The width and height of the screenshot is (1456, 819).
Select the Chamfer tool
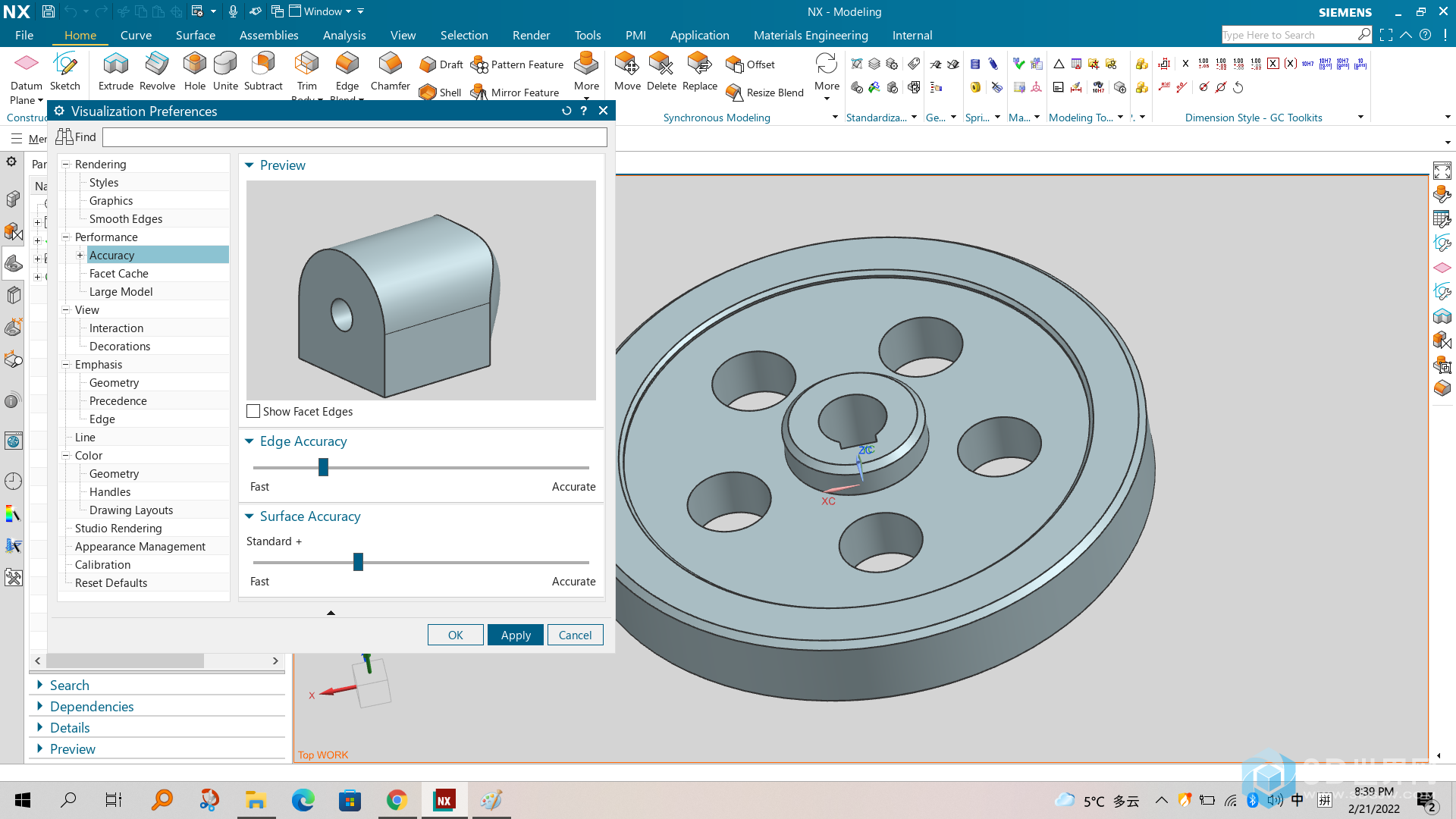click(390, 72)
